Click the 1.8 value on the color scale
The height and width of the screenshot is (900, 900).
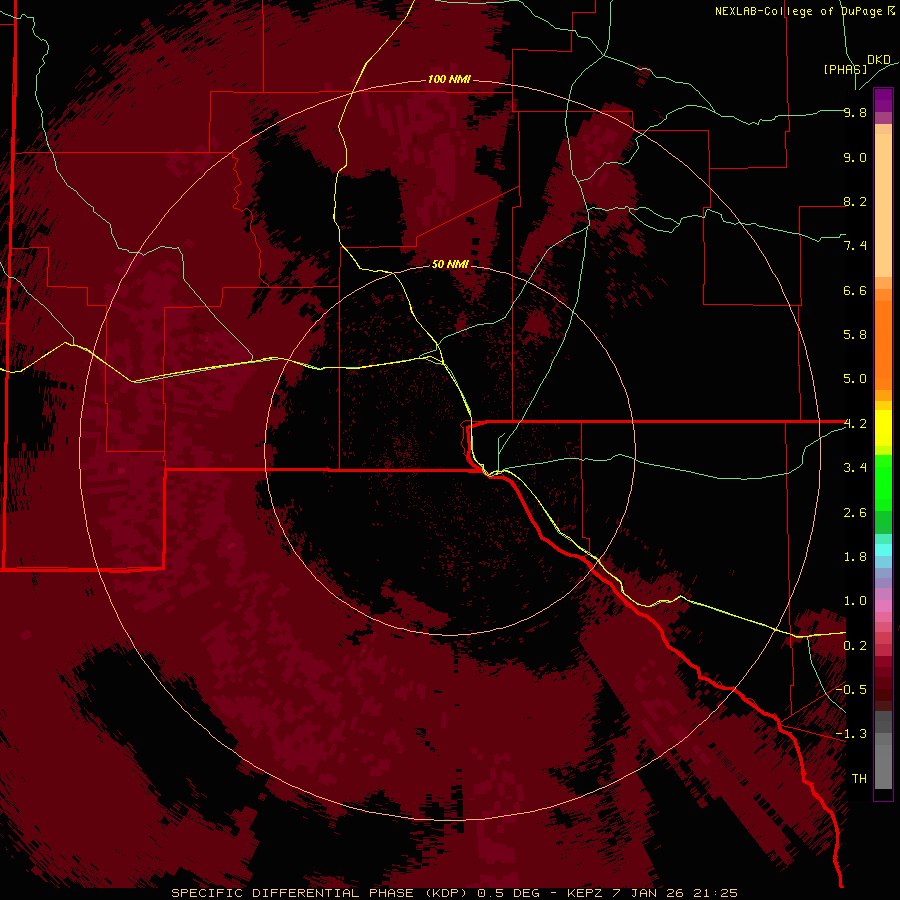[x=855, y=557]
